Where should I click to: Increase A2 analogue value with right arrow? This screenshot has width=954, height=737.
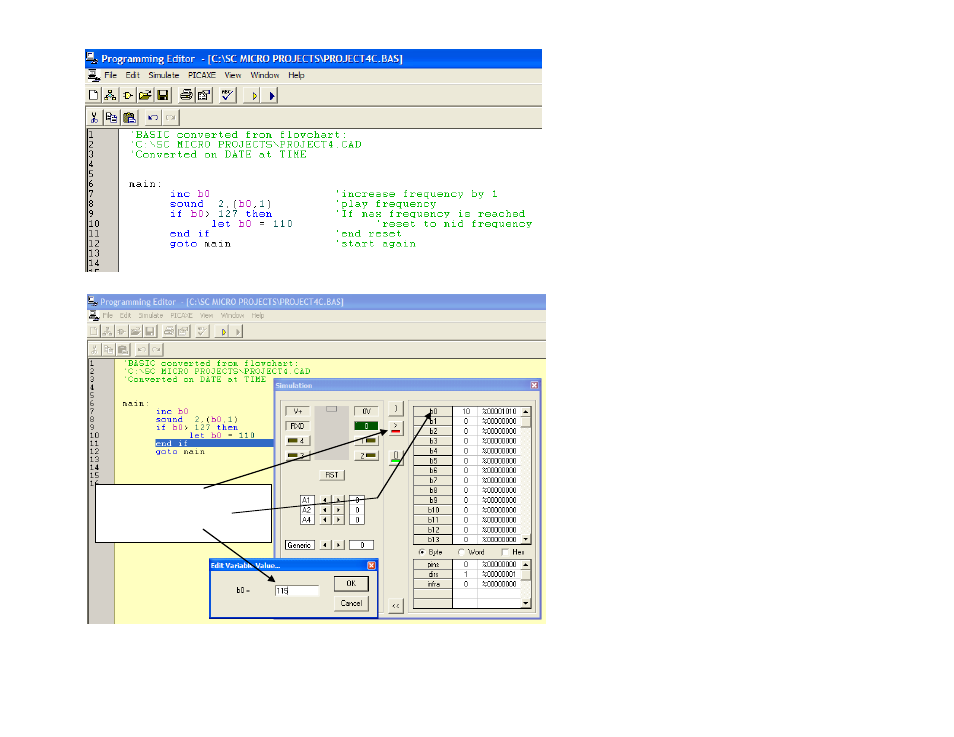point(338,510)
